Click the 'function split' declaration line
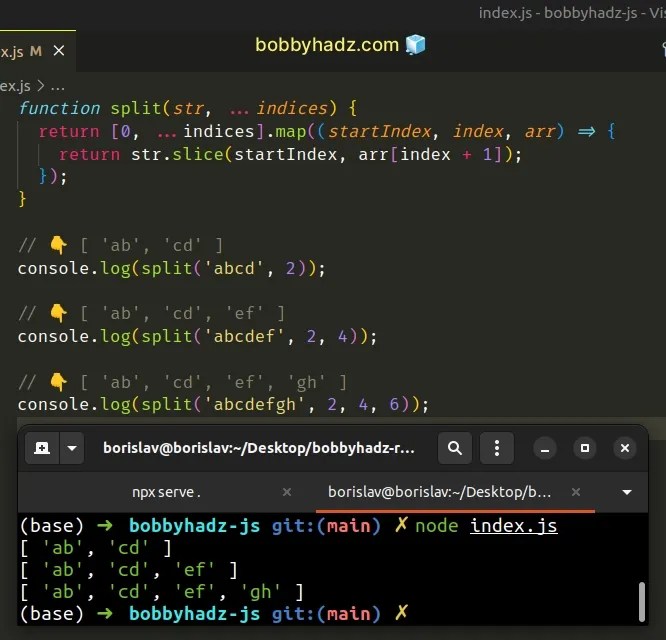 pyautogui.click(x=188, y=108)
